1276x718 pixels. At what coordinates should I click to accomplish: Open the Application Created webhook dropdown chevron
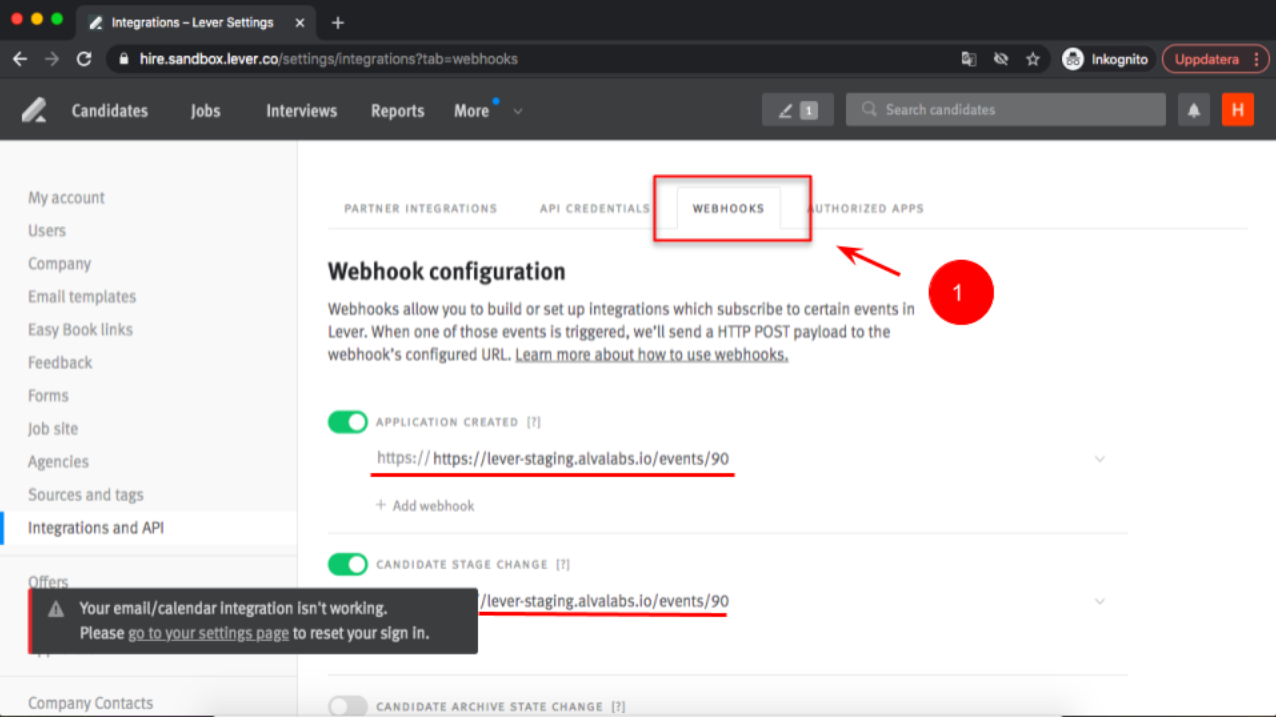click(x=1100, y=458)
